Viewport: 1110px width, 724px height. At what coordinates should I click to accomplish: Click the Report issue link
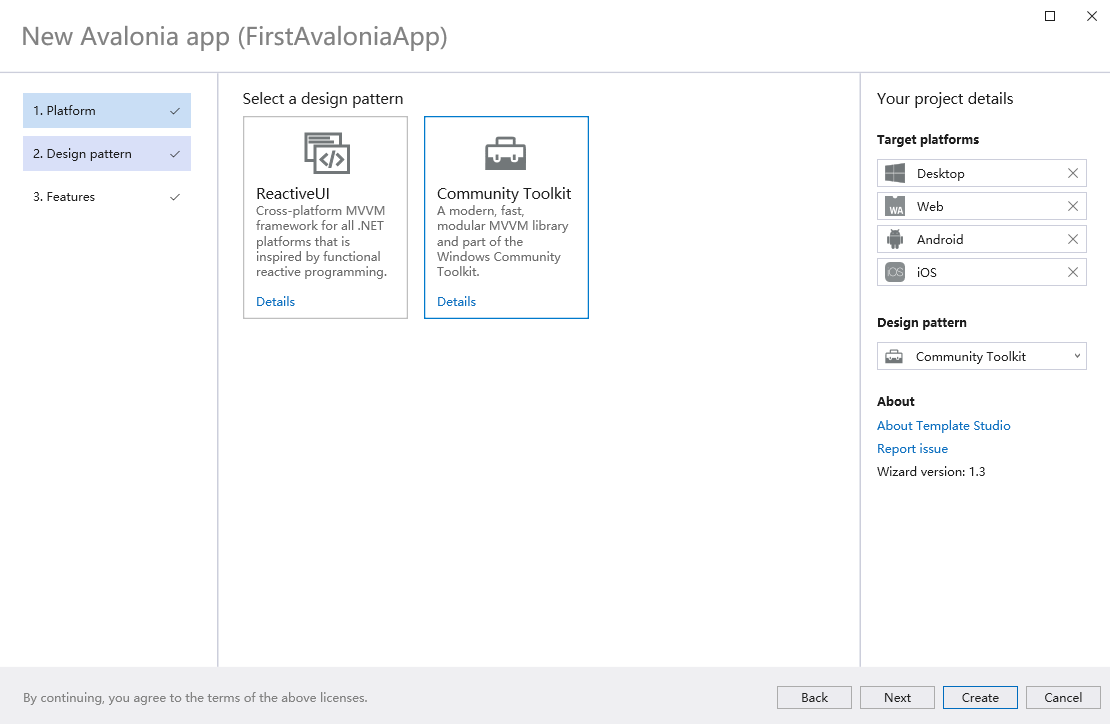click(x=912, y=449)
